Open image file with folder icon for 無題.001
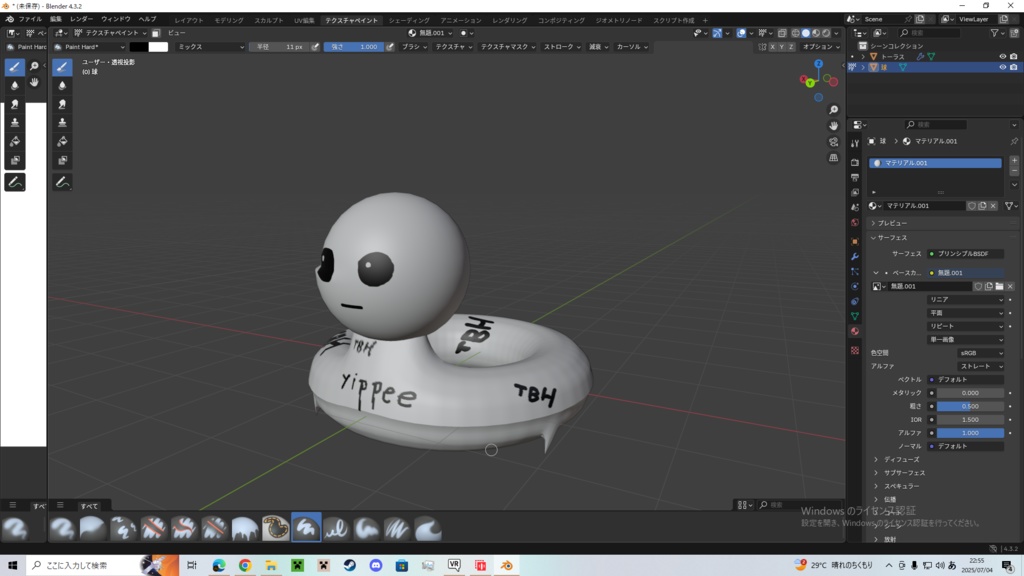 coord(999,286)
